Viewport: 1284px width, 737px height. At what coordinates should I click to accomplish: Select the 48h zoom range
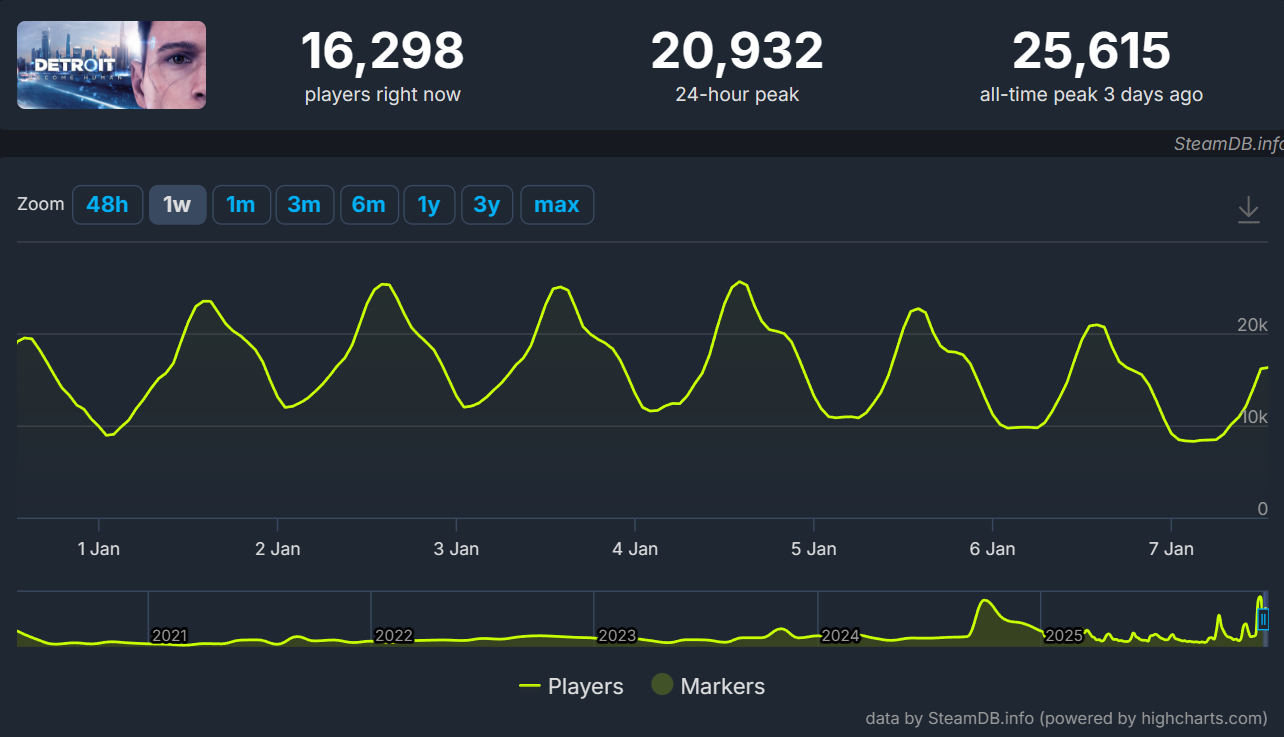tap(108, 205)
